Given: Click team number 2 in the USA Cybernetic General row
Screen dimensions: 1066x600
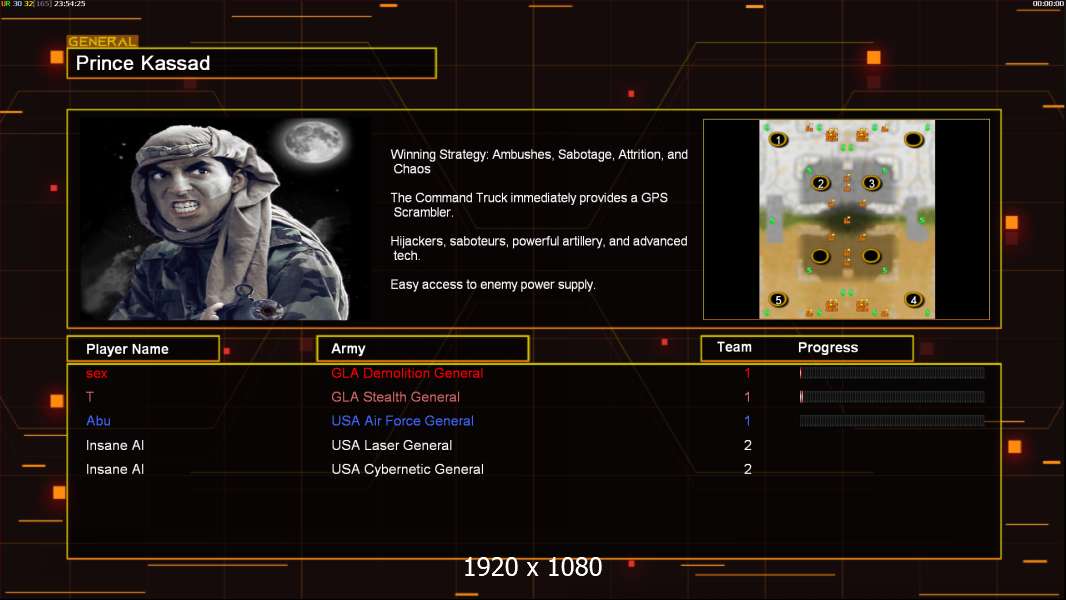Looking at the screenshot, I should tap(748, 469).
